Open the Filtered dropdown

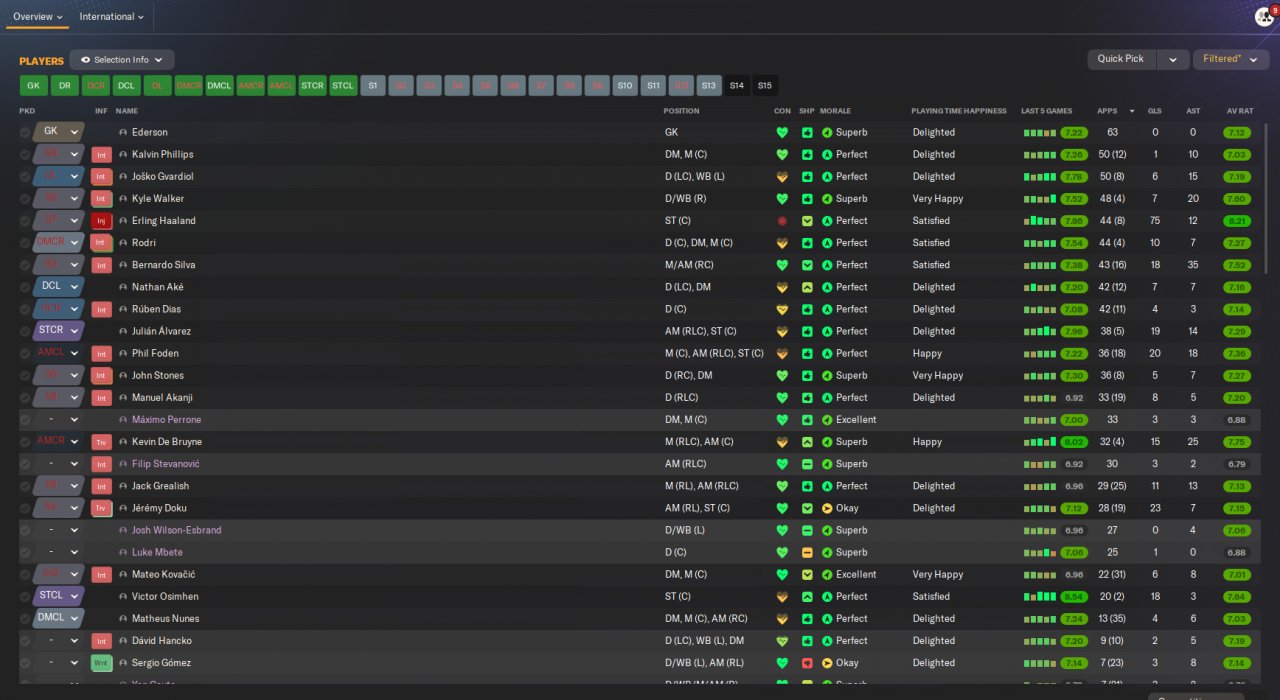click(x=1231, y=60)
